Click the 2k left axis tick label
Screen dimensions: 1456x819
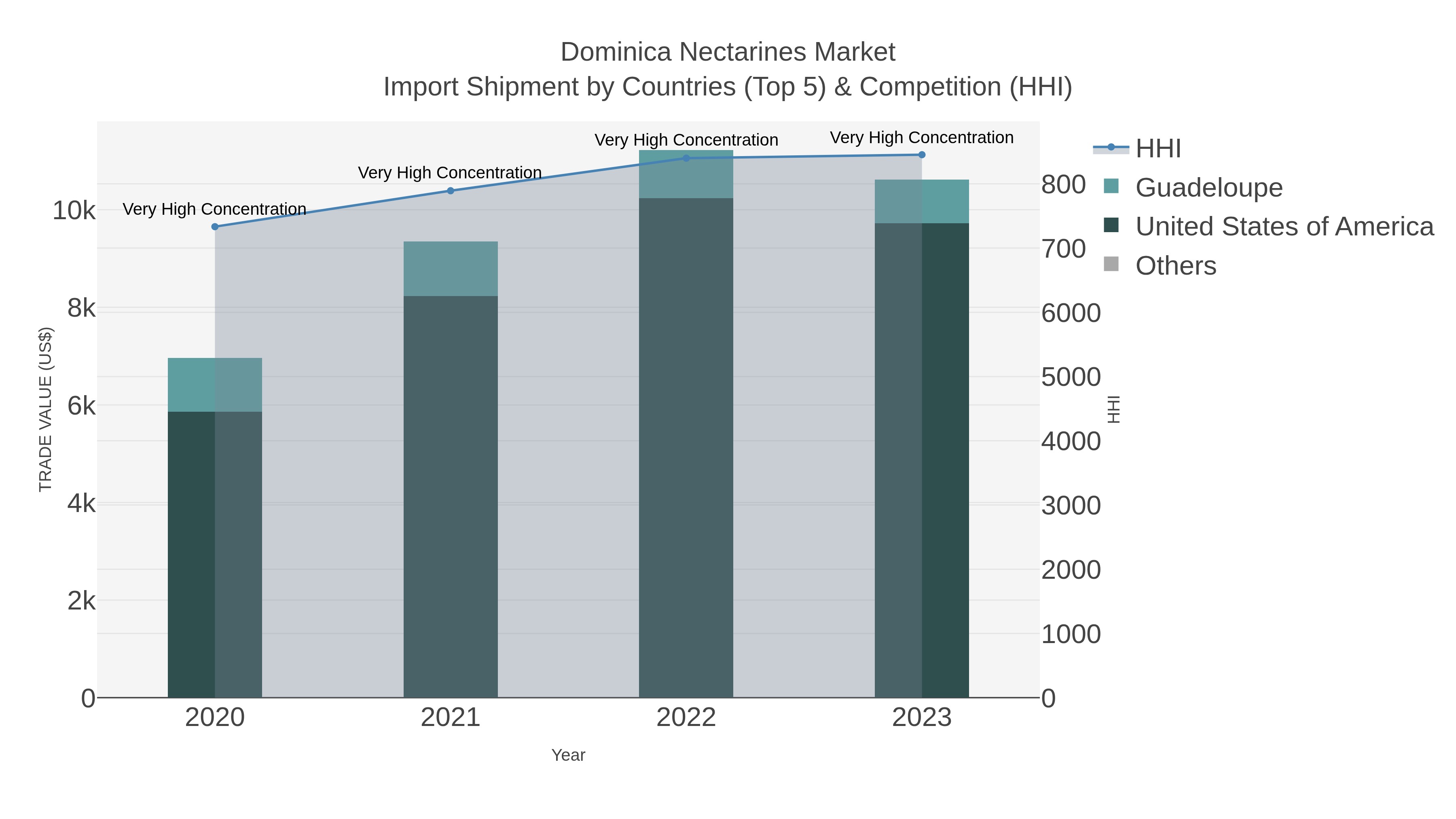[81, 601]
